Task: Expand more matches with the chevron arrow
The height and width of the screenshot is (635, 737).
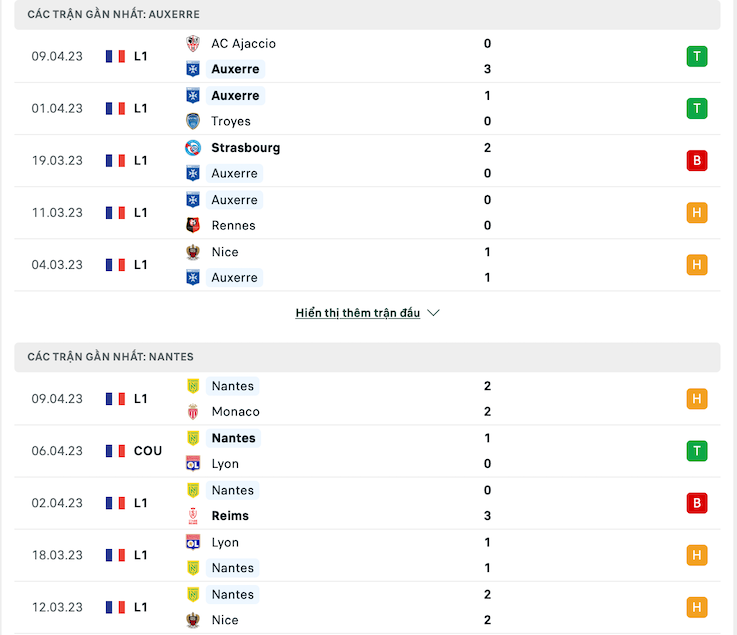Action: pos(433,313)
